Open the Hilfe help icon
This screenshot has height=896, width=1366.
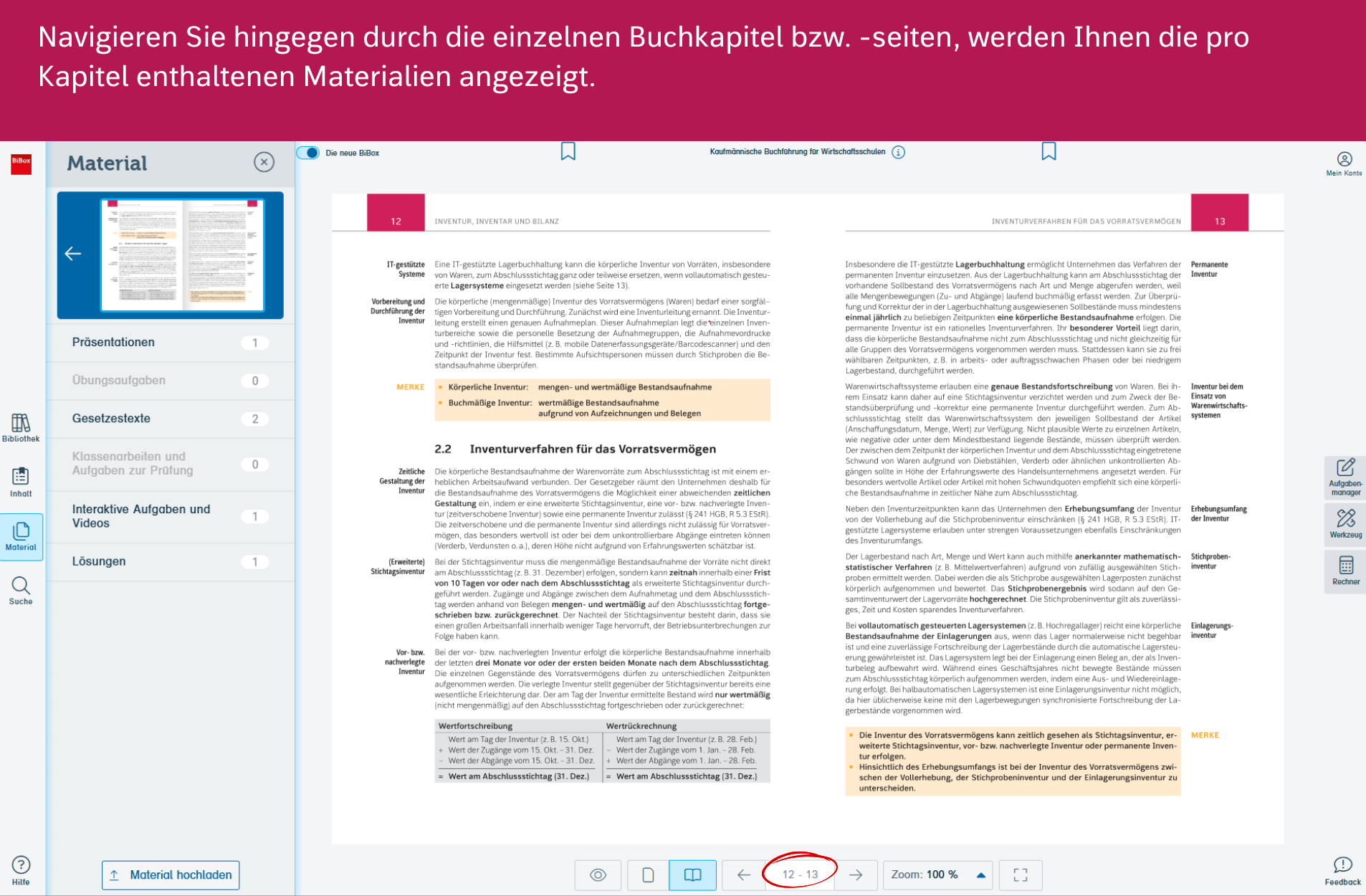[21, 870]
